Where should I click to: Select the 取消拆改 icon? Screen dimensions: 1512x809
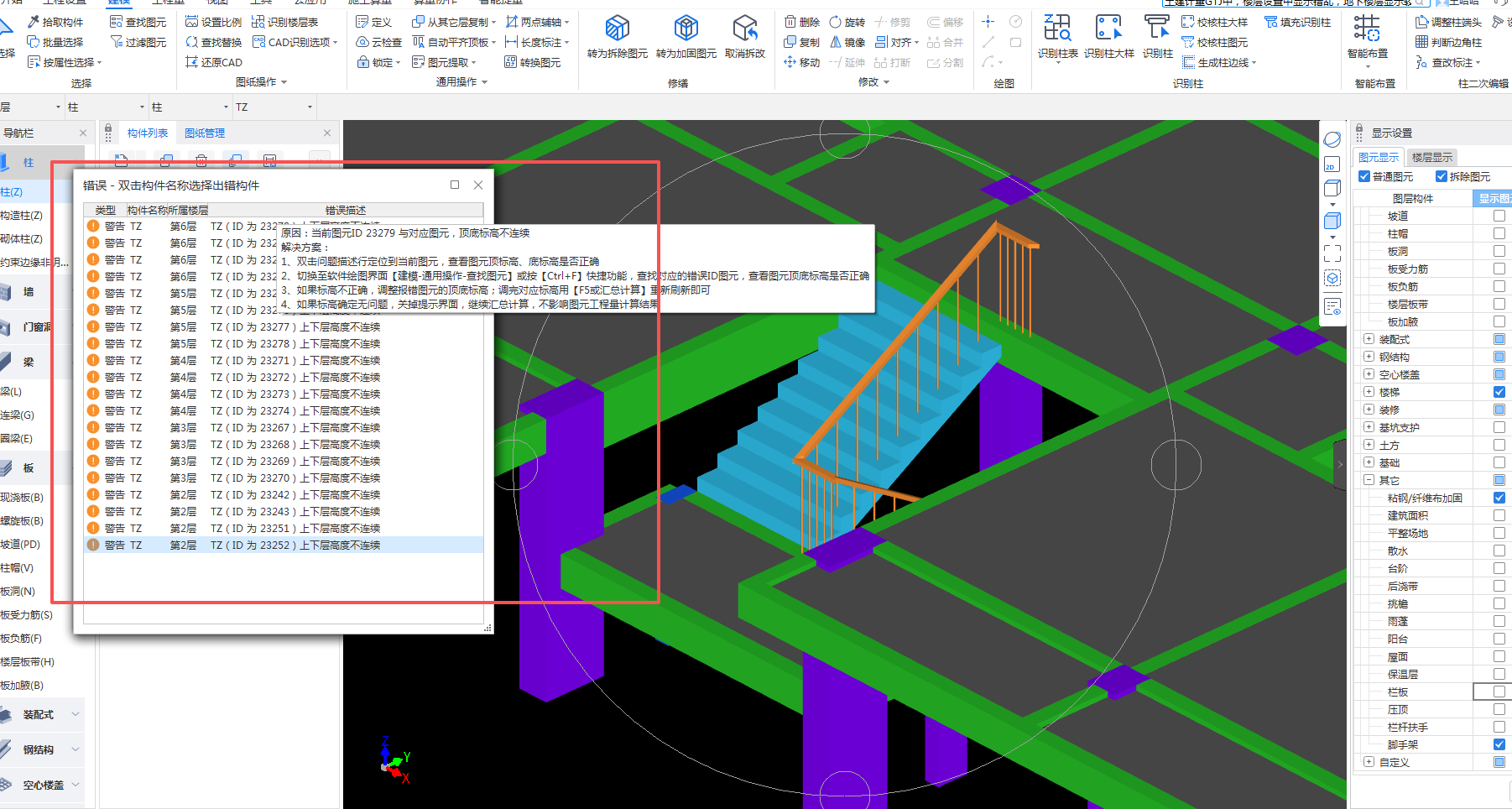coord(744,29)
